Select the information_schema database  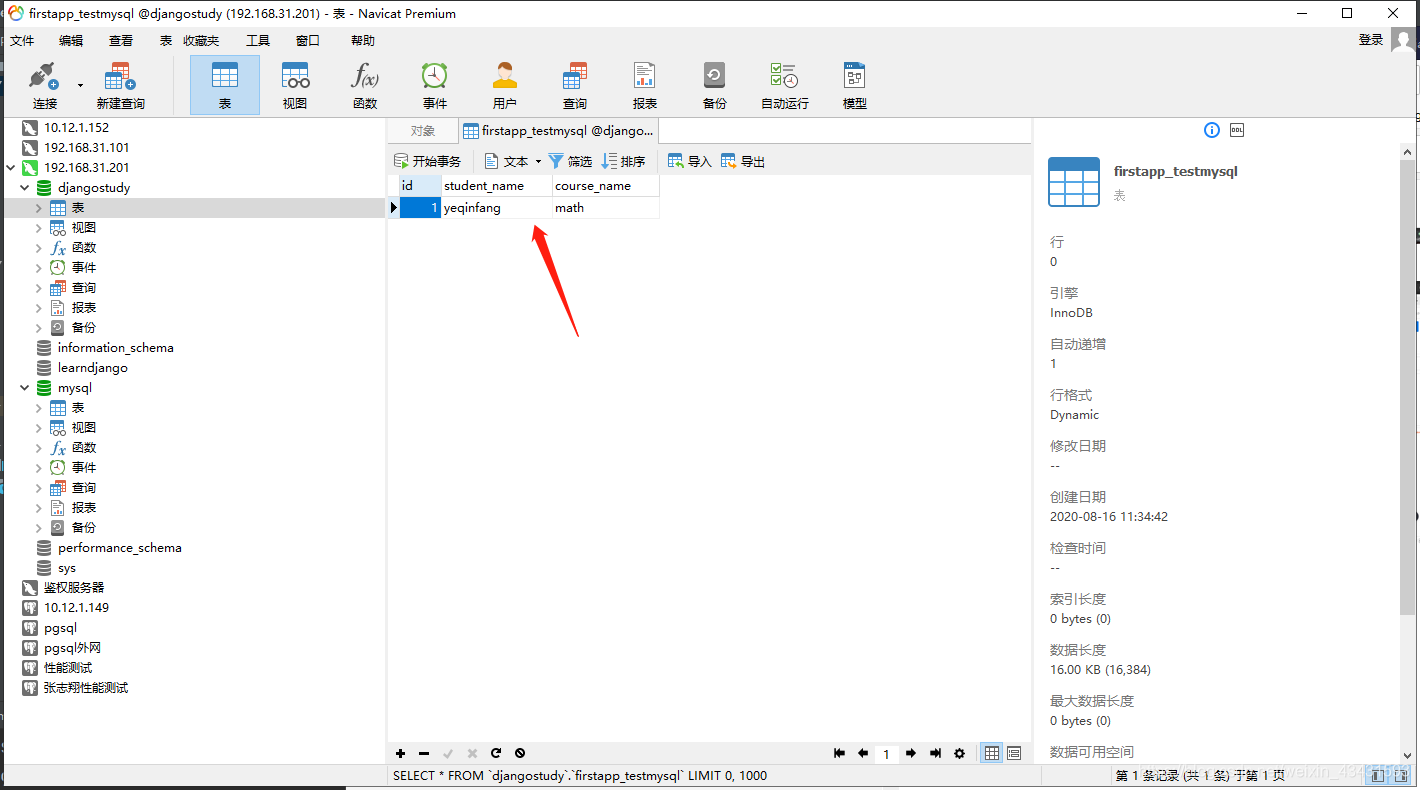tap(115, 348)
